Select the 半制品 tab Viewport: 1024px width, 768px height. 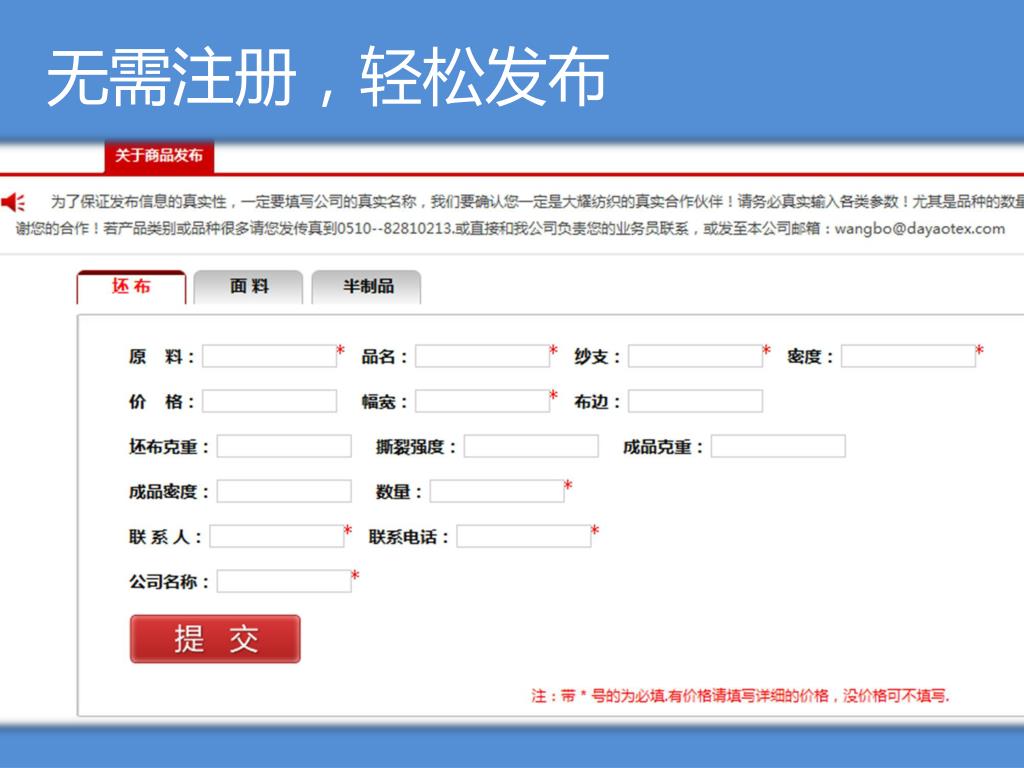[367, 287]
